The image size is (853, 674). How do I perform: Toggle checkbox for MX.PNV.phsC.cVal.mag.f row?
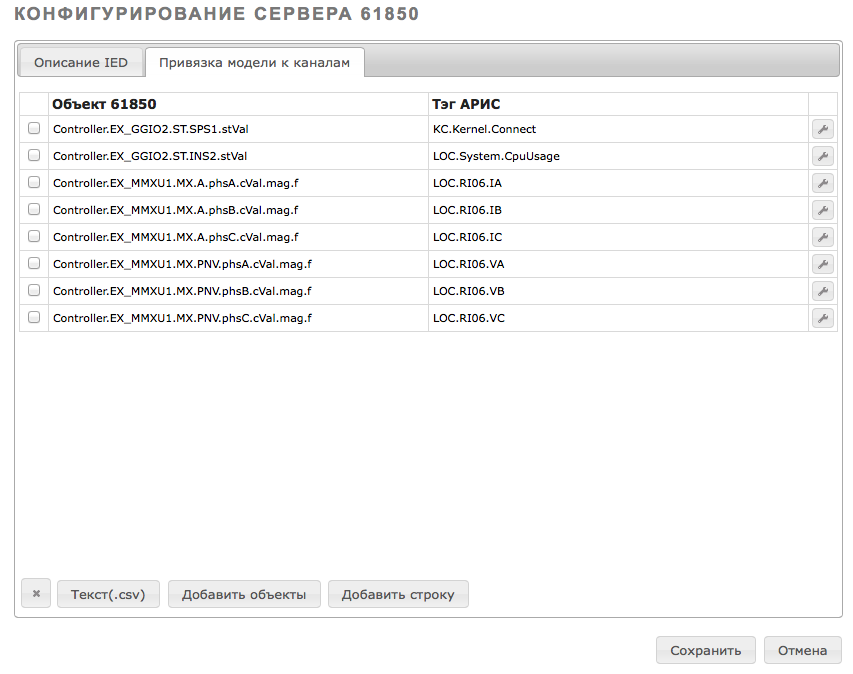click(34, 317)
